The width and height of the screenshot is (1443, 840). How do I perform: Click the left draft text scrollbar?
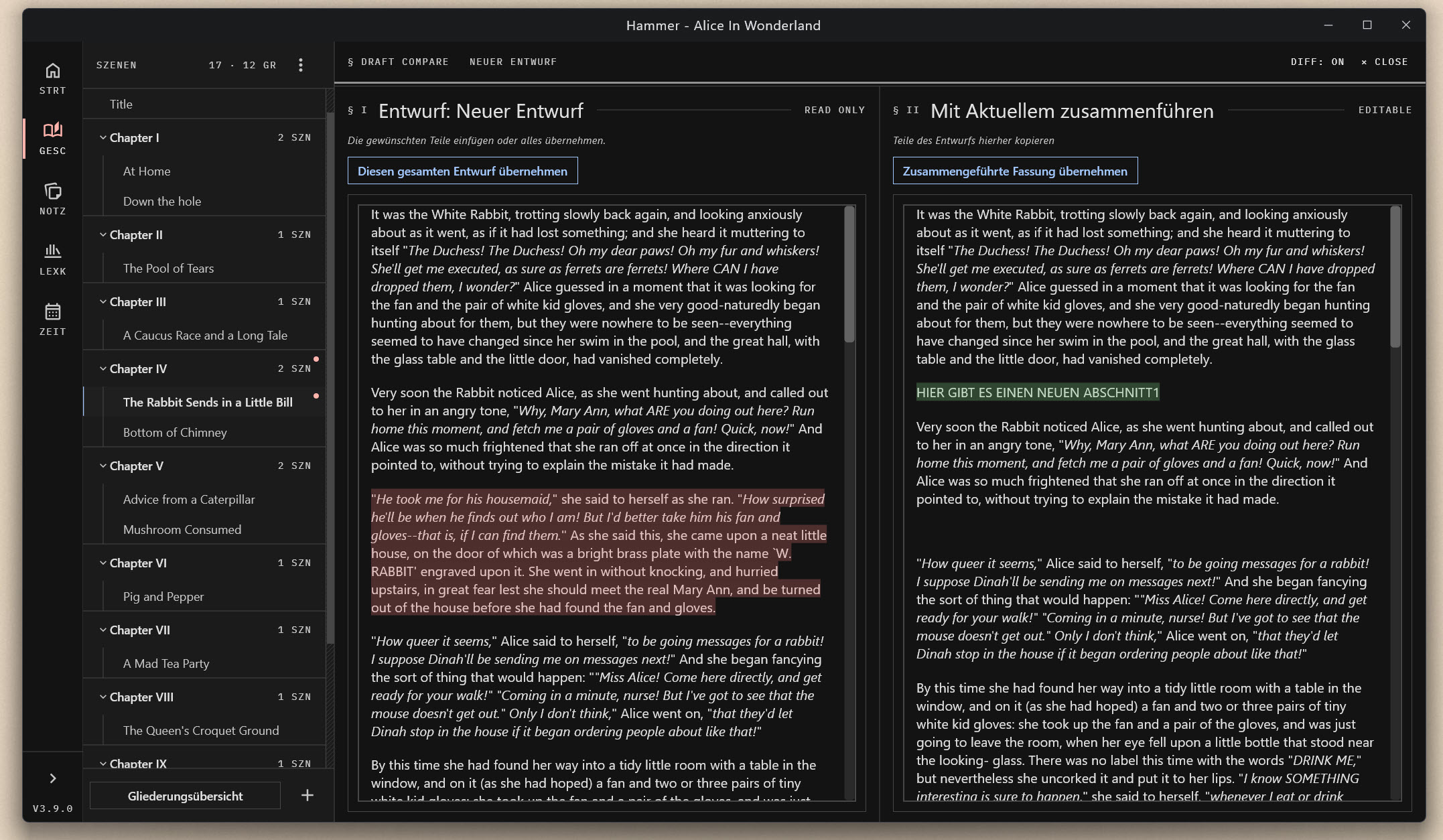pos(849,275)
